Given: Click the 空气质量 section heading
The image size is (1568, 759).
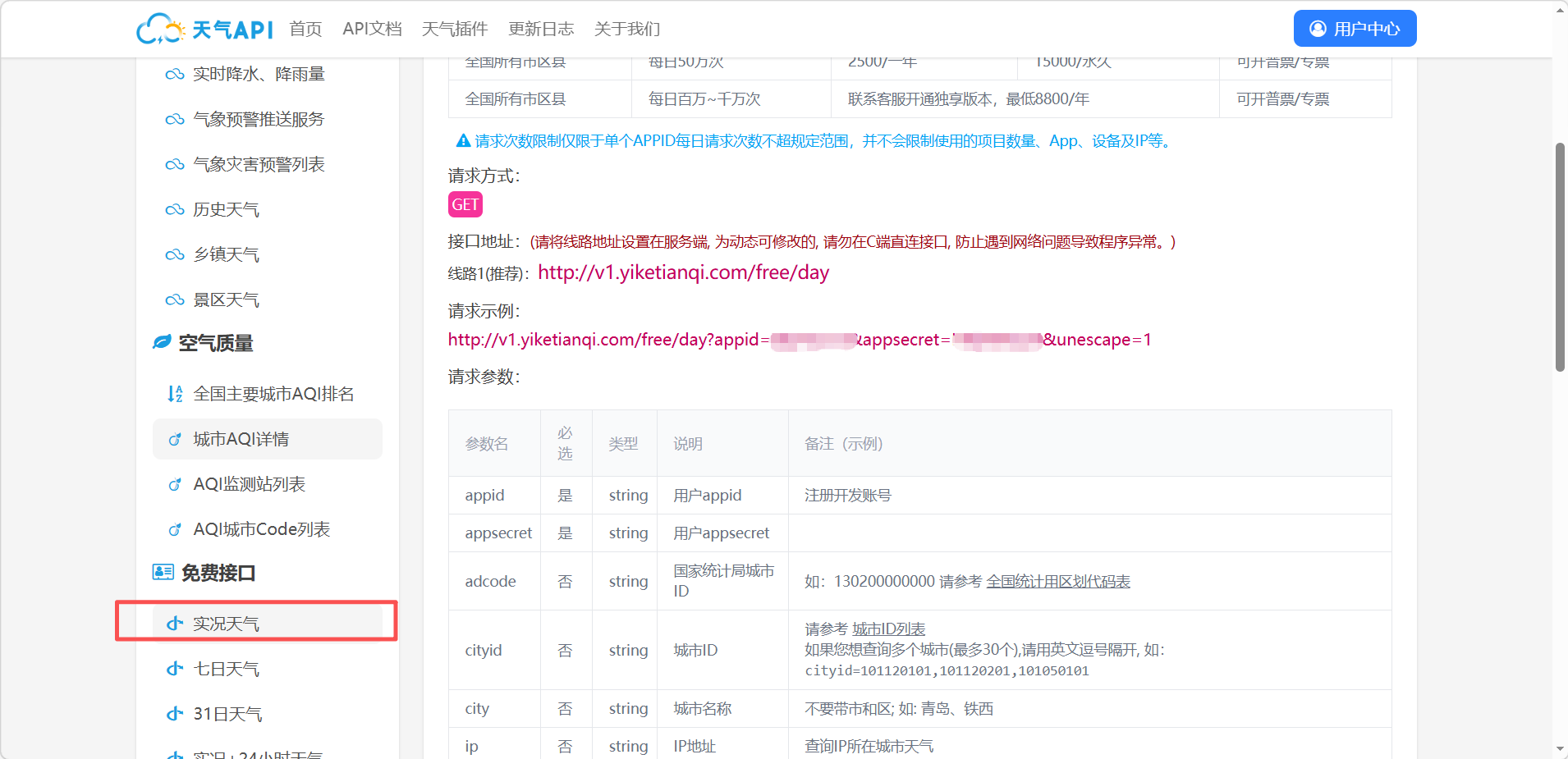Looking at the screenshot, I should [216, 343].
